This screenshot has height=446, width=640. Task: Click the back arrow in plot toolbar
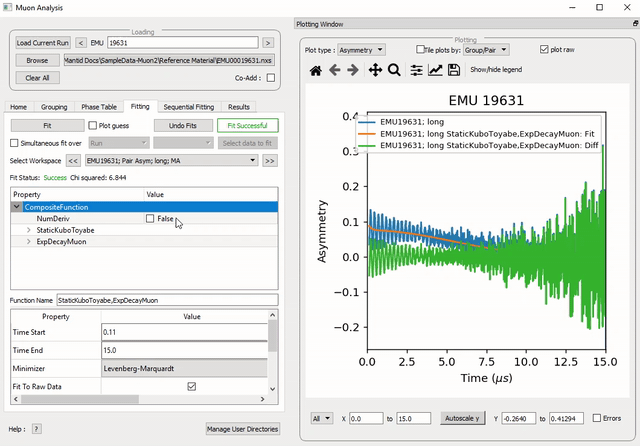pyautogui.click(x=335, y=70)
